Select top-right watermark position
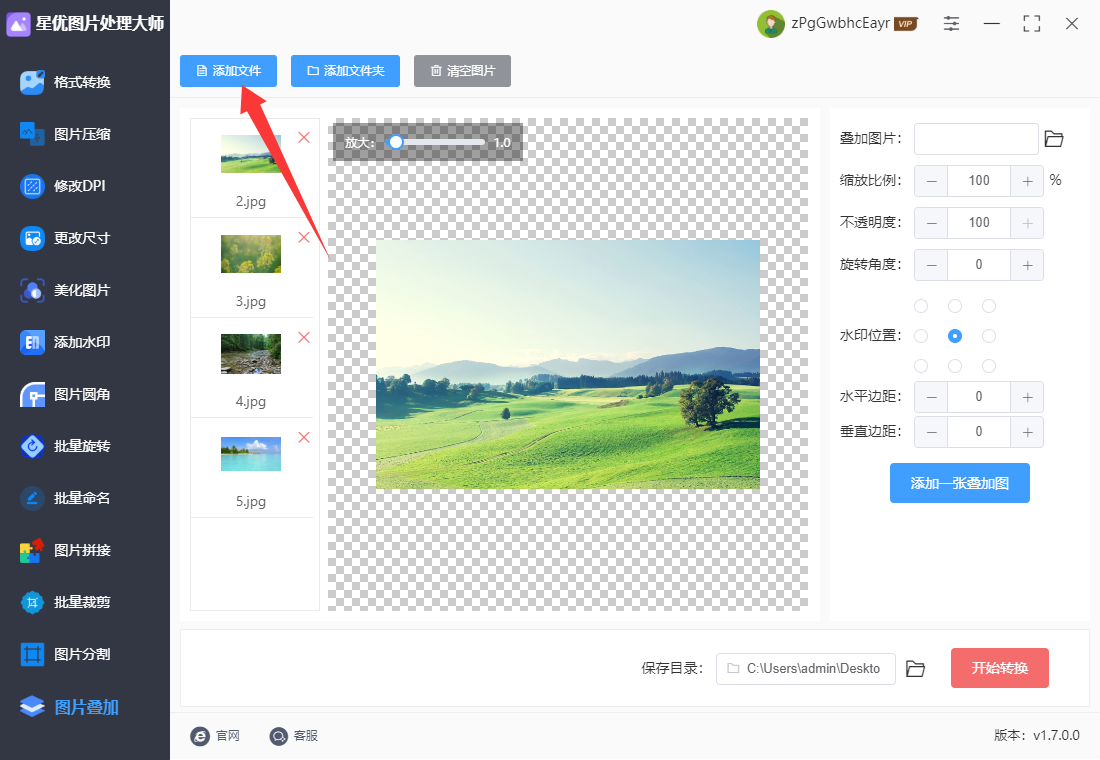Viewport: 1100px width, 760px height. pos(988,306)
